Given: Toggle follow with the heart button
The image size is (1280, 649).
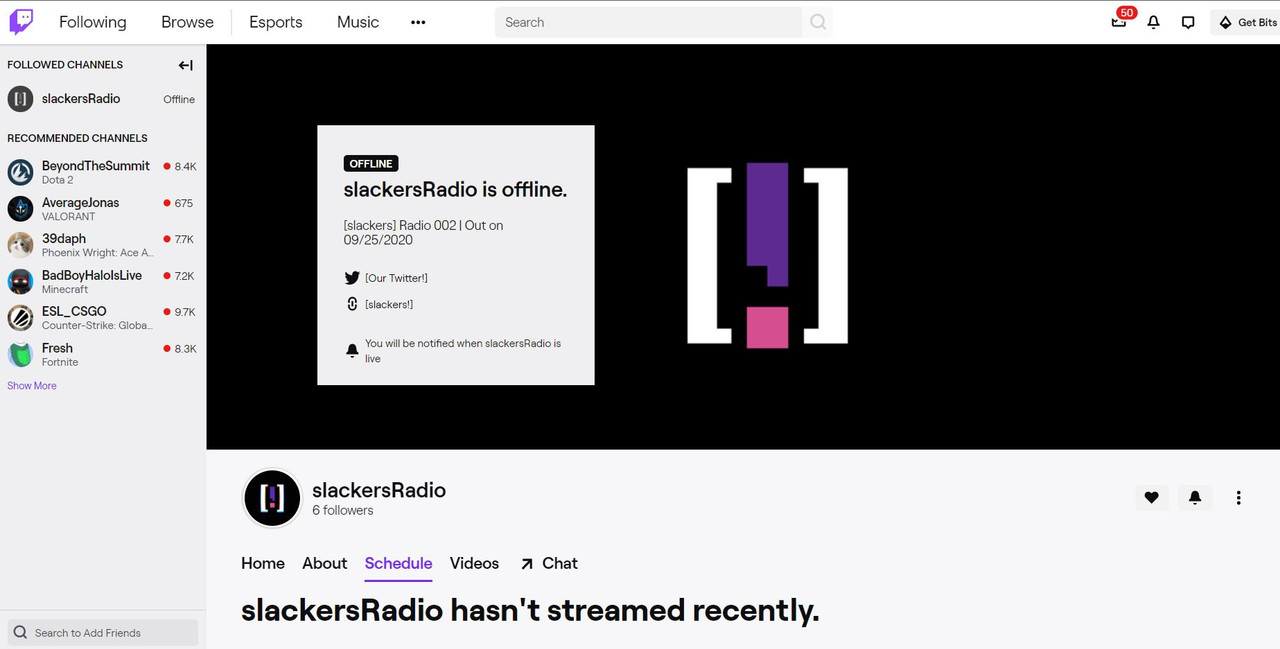Looking at the screenshot, I should [1152, 497].
